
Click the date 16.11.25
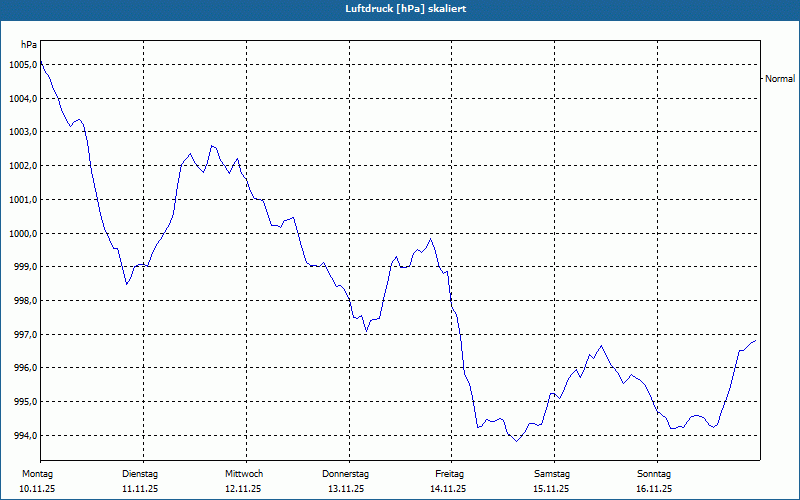tap(654, 489)
